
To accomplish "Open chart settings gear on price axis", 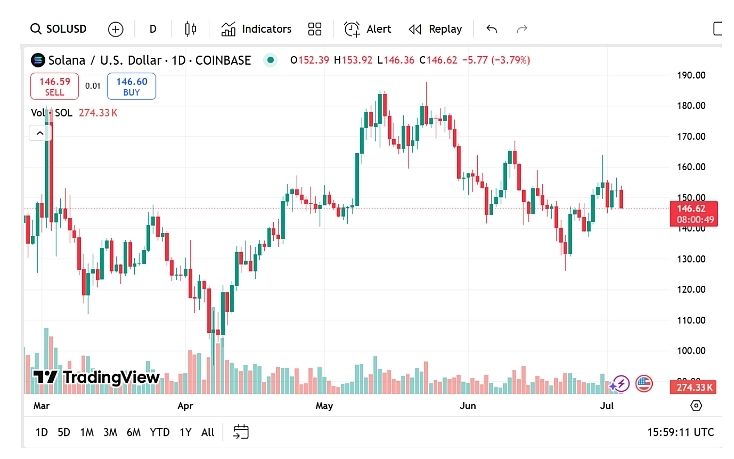I will [x=696, y=405].
